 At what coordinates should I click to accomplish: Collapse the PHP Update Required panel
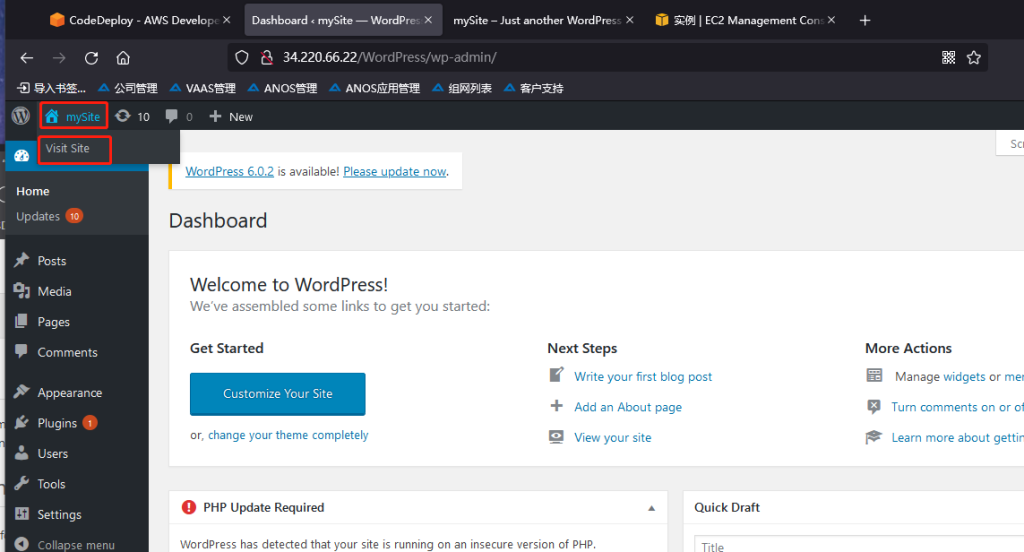pos(652,508)
